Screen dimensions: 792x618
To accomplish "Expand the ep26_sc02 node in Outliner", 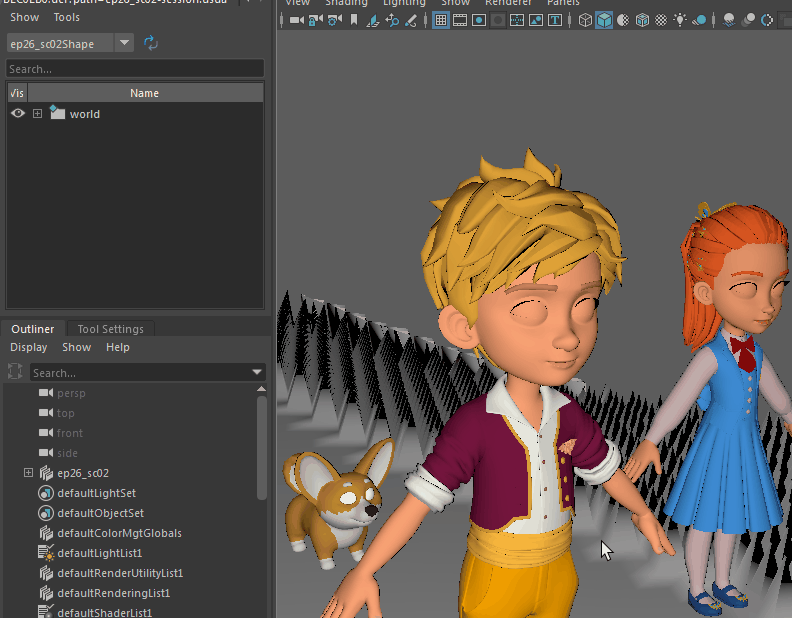I will 28,473.
